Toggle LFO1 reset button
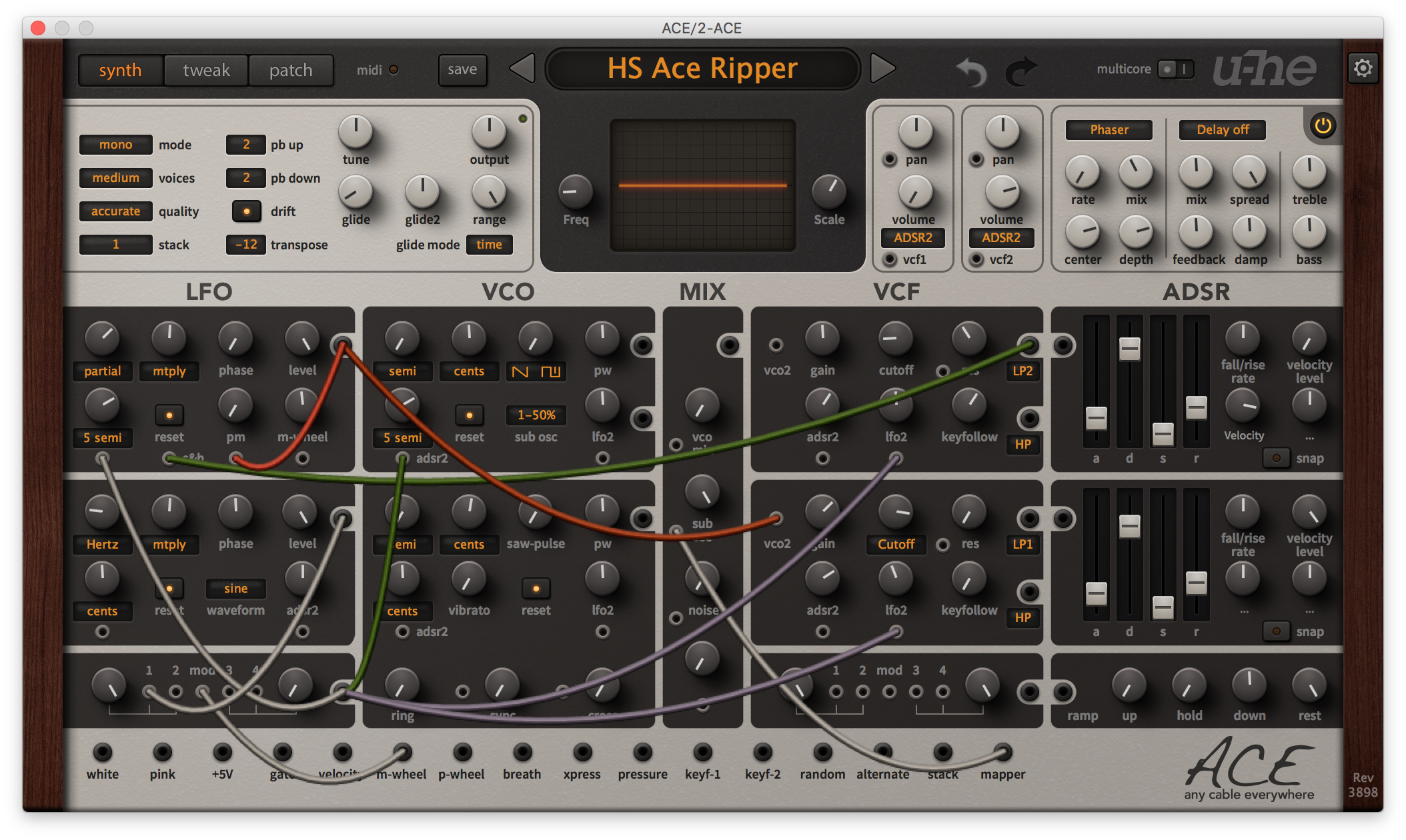The width and height of the screenshot is (1406, 840). 169,415
